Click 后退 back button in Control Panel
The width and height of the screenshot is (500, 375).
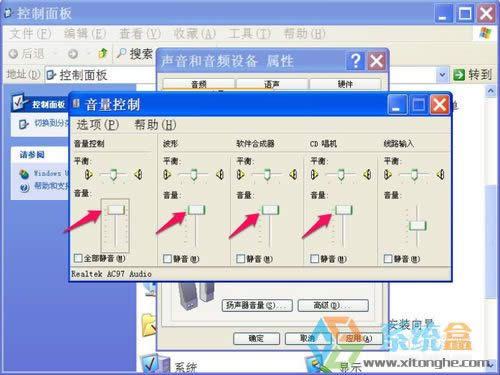pos(27,54)
